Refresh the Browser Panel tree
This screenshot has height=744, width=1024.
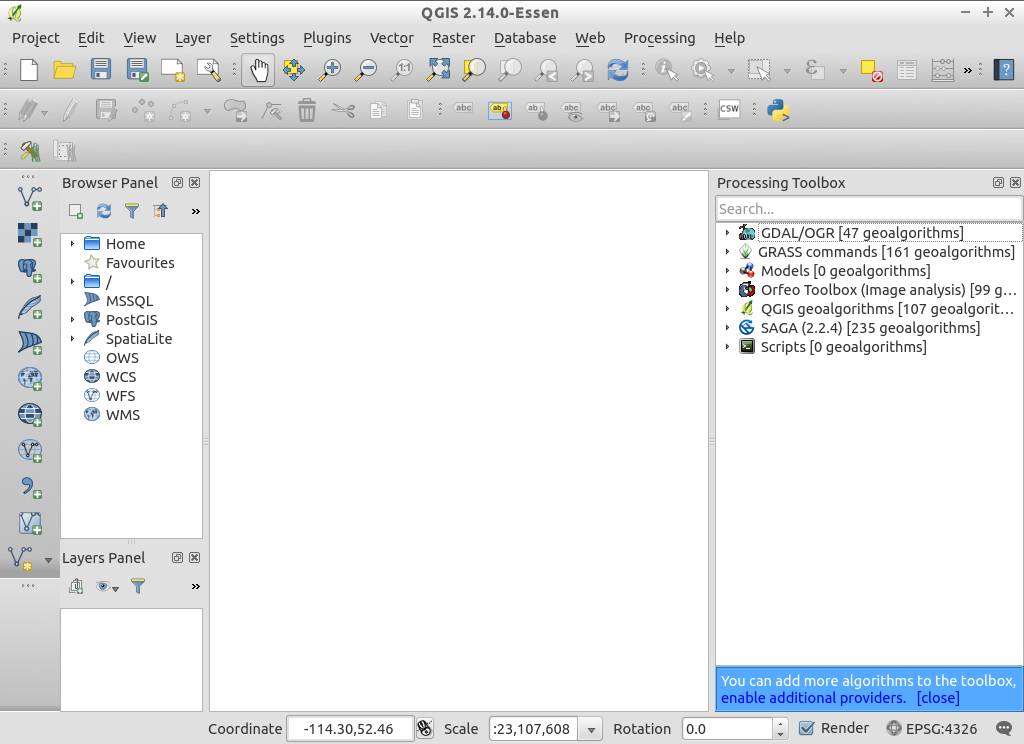click(x=104, y=211)
